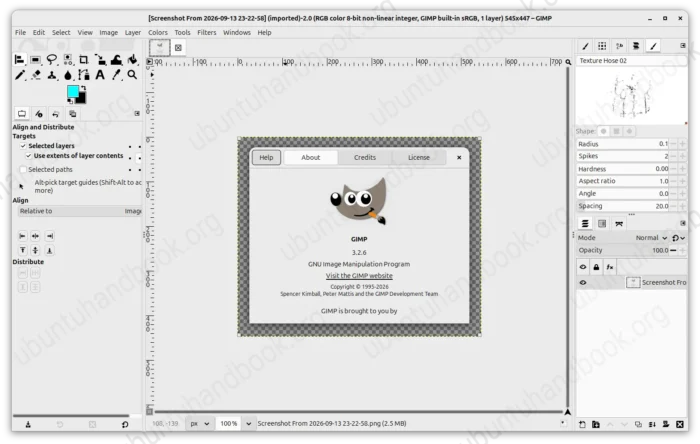Hide the Screenshot layer with the eye icon
700x444 pixels.
click(x=583, y=282)
